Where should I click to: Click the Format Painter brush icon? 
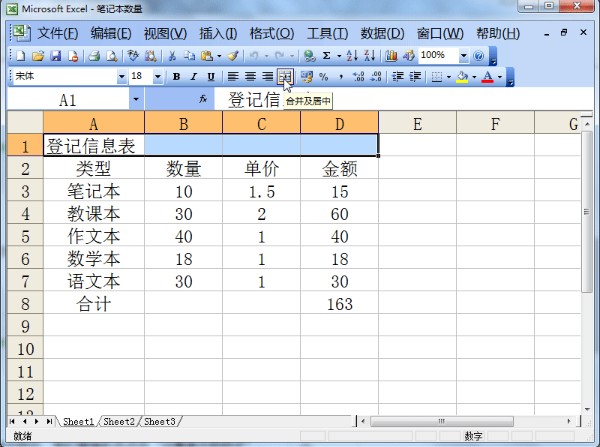(233, 56)
